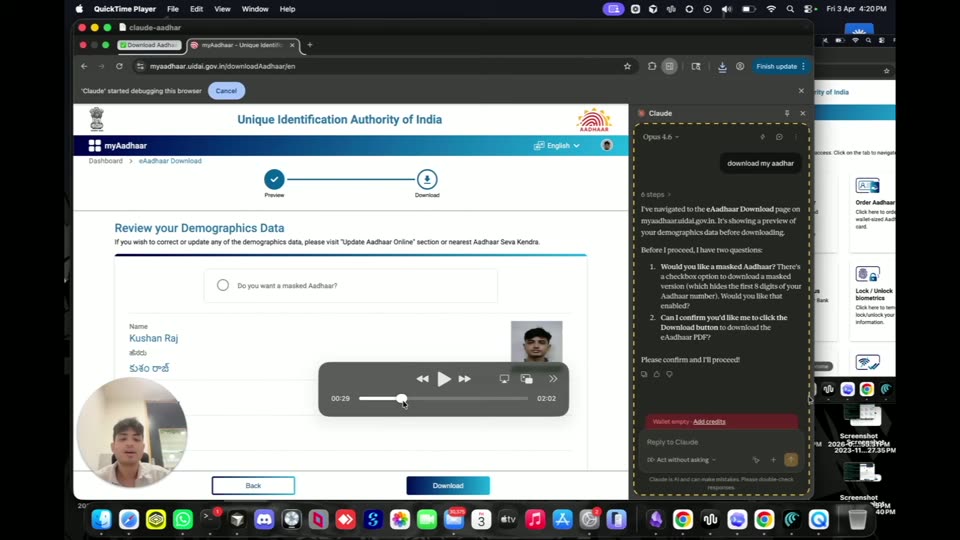Click the profile avatar in myAadhaar header
The image size is (960, 540).
607,145
